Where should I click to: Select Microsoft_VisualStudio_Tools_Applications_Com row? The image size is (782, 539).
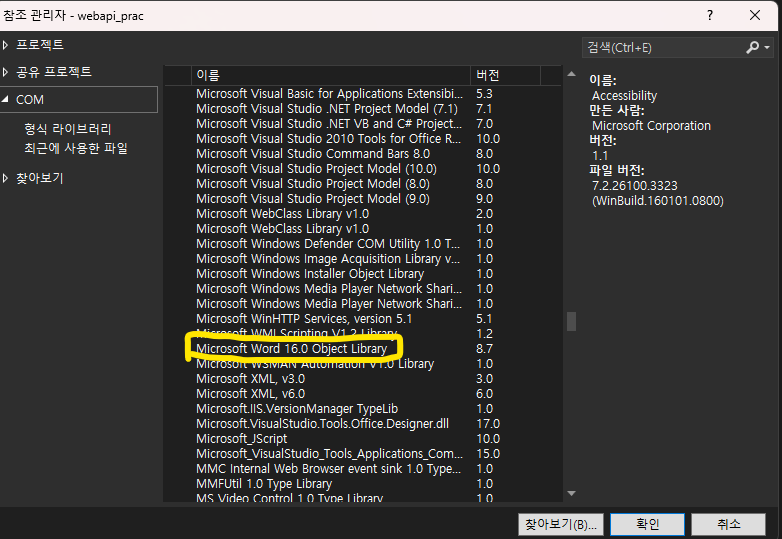tap(363, 454)
